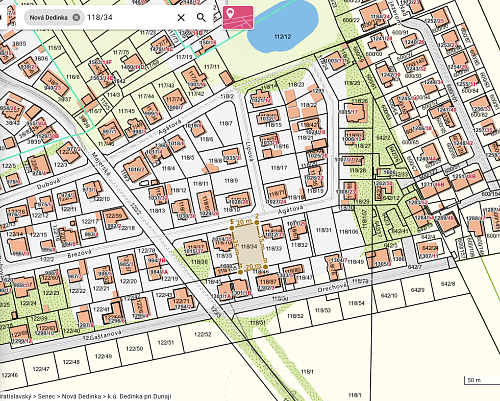Select neighboring parcel 118/33
The width and height of the screenshot is (500, 401).
[x=274, y=248]
